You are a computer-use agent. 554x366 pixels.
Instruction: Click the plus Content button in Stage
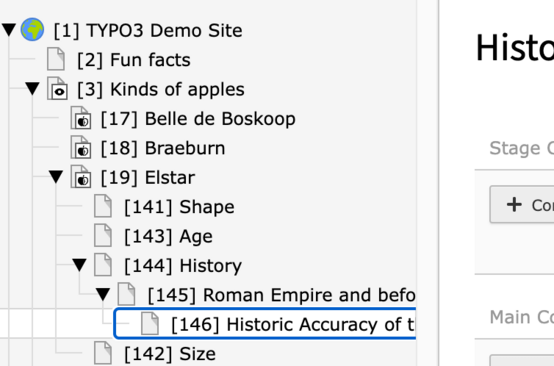click(522, 205)
